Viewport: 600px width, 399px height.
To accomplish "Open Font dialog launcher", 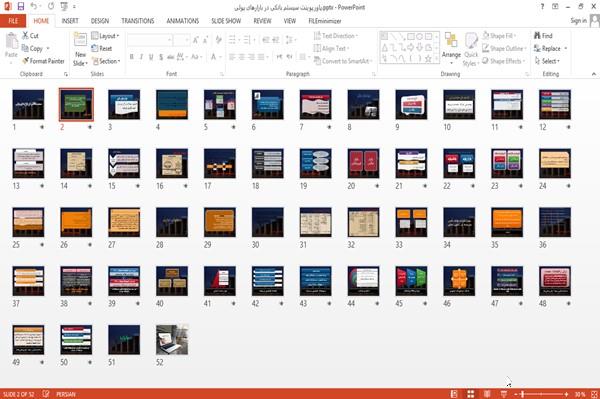I will pos(221,74).
